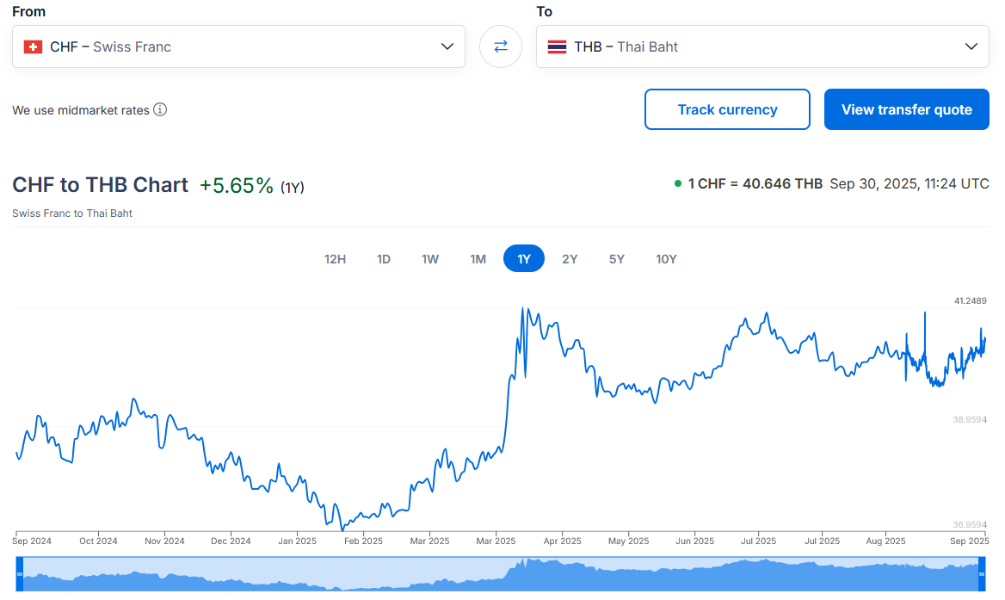1005x600 pixels.
Task: Click the swap currencies arrows icon
Action: [x=500, y=47]
